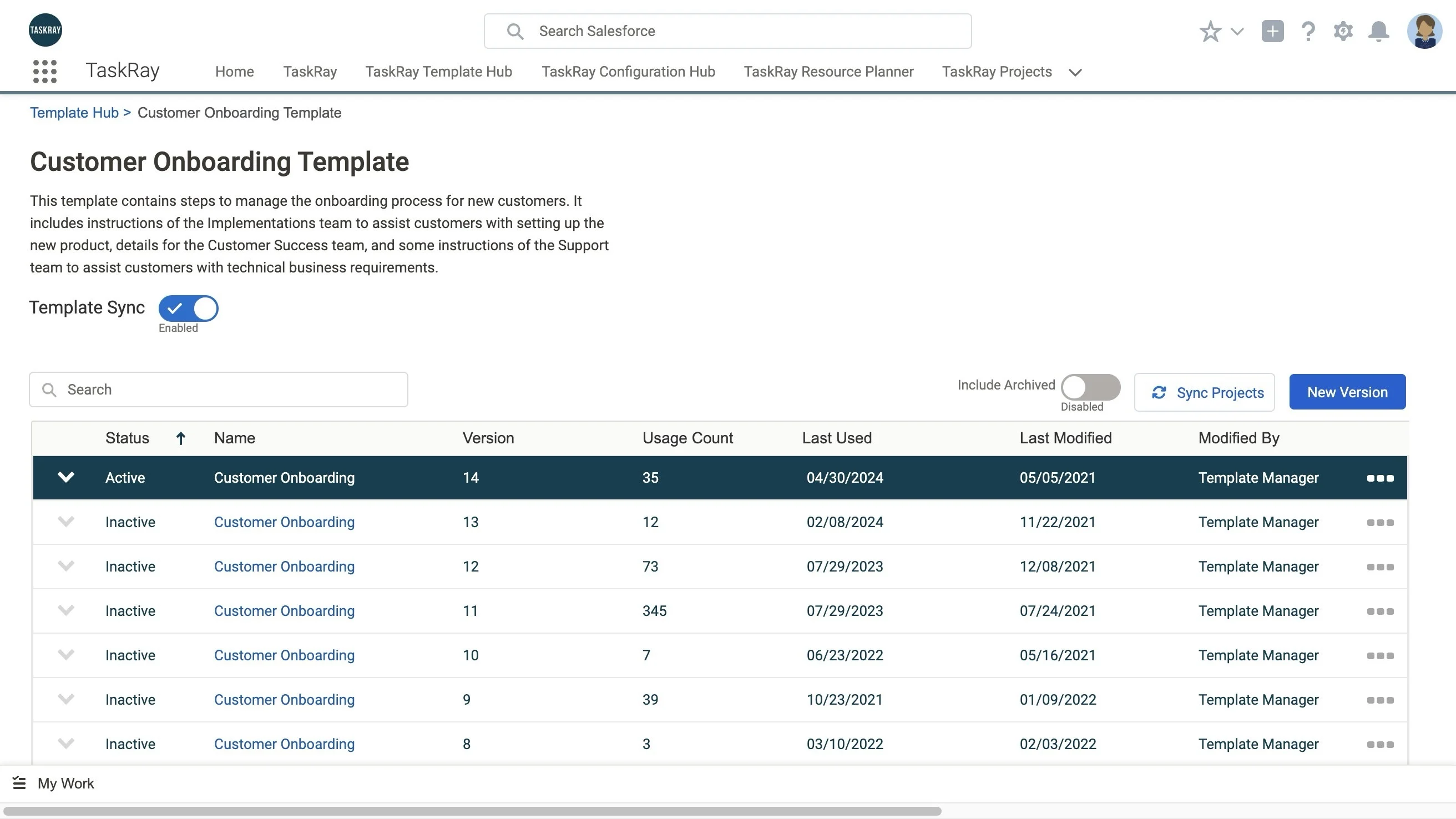Open Customer Onboarding version 8 link
This screenshot has height=819, width=1456.
[284, 744]
